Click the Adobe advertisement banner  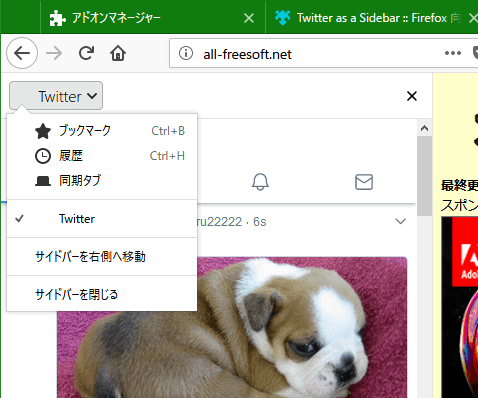460,307
